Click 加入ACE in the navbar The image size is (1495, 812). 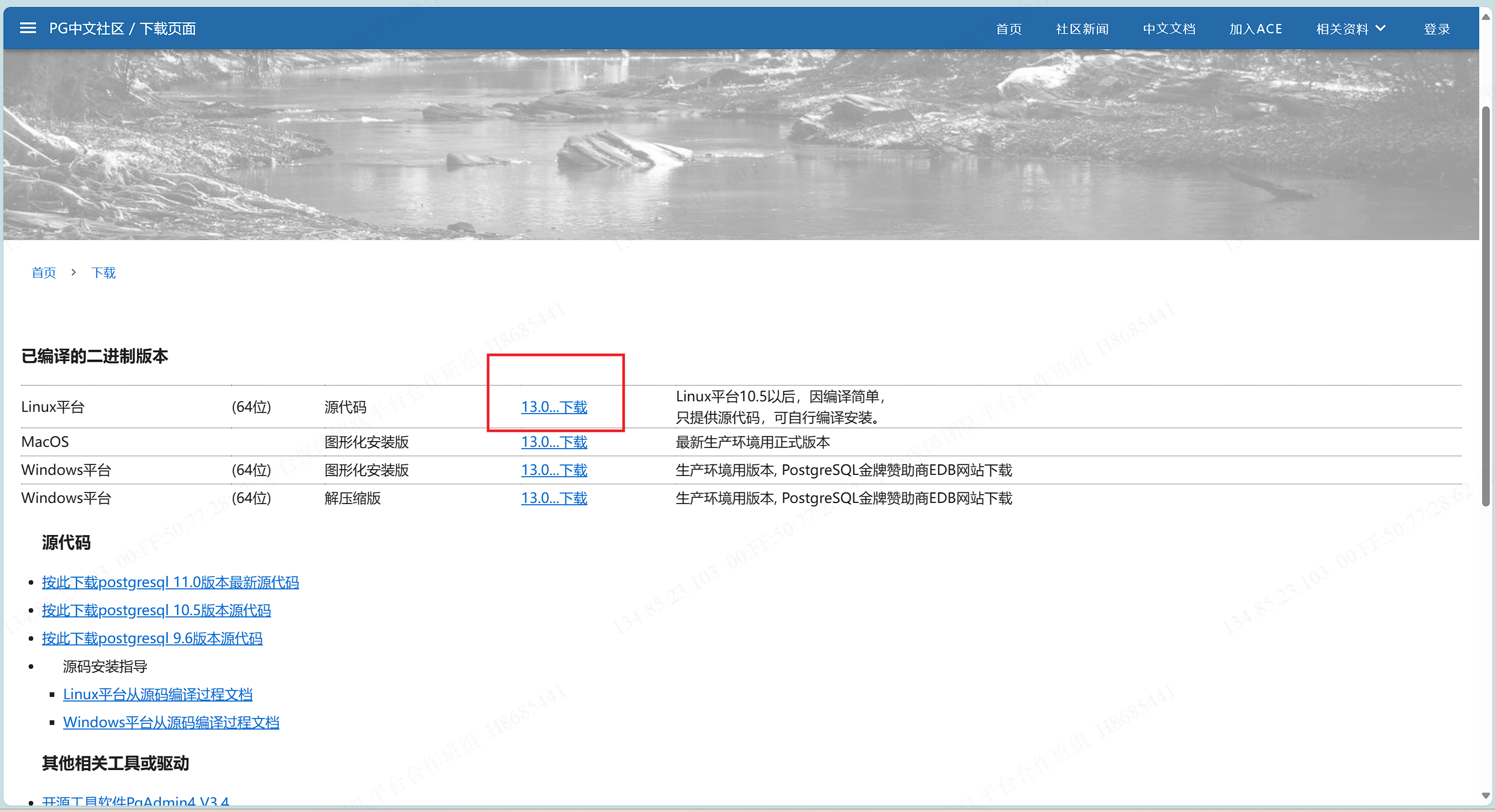click(x=1255, y=29)
